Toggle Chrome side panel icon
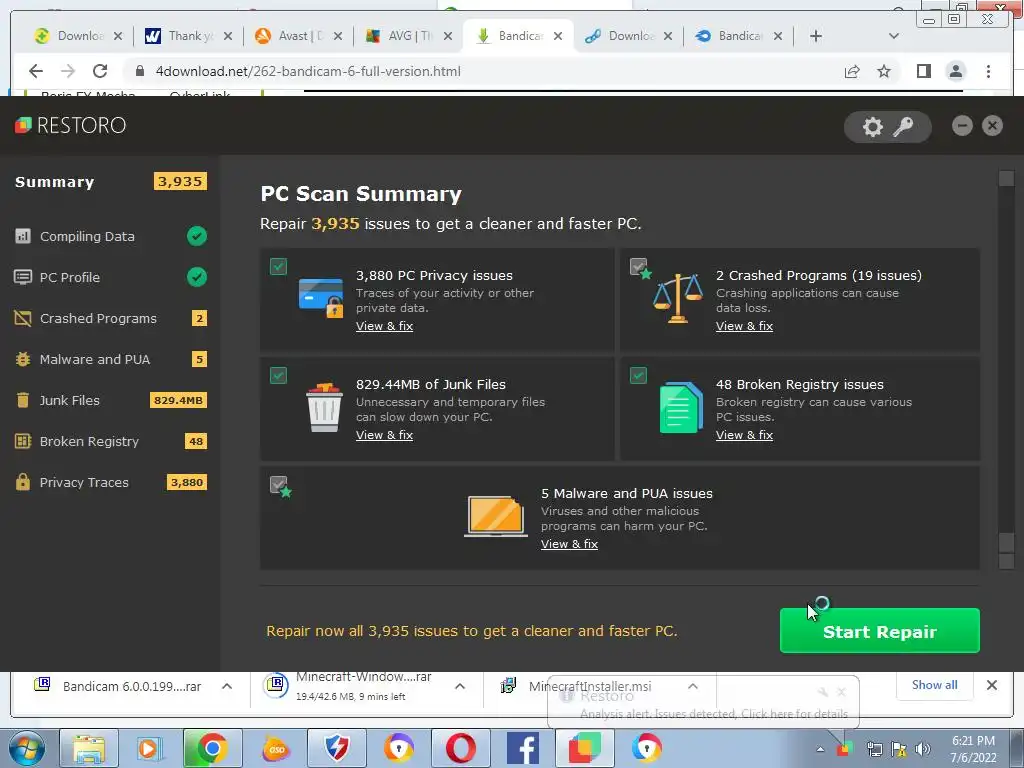Image resolution: width=1024 pixels, height=768 pixels. pyautogui.click(x=923, y=71)
